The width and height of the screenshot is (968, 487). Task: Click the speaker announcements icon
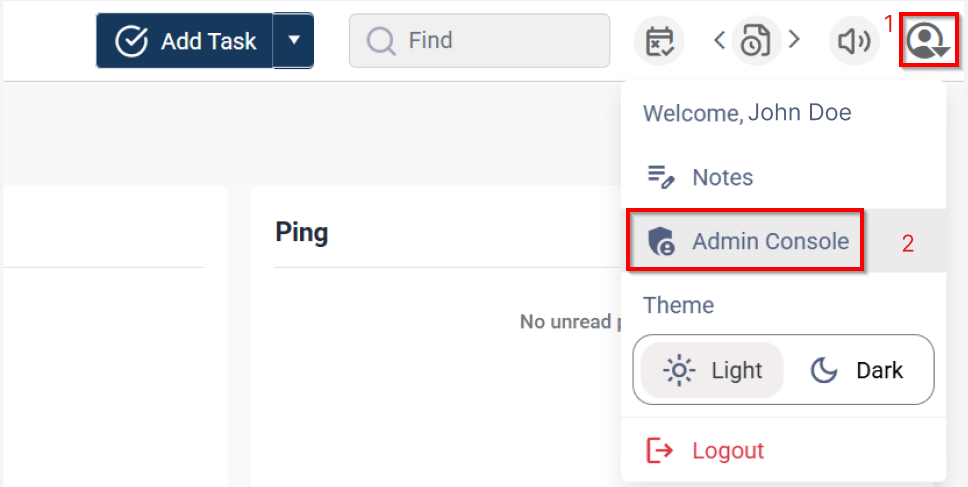[854, 41]
